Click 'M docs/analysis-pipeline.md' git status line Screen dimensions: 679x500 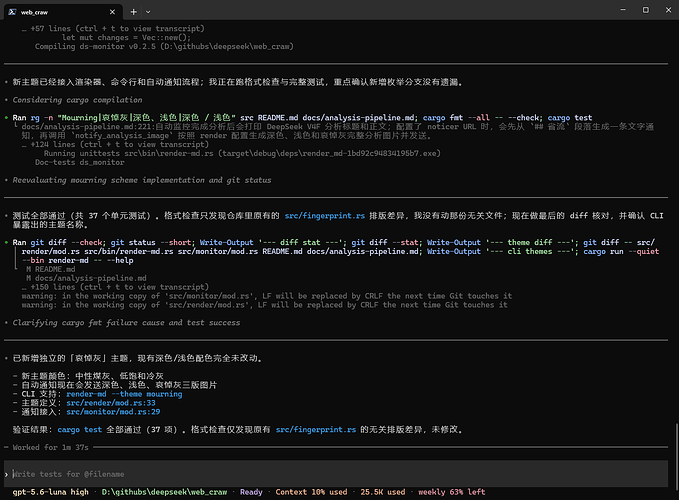[x=86, y=278]
